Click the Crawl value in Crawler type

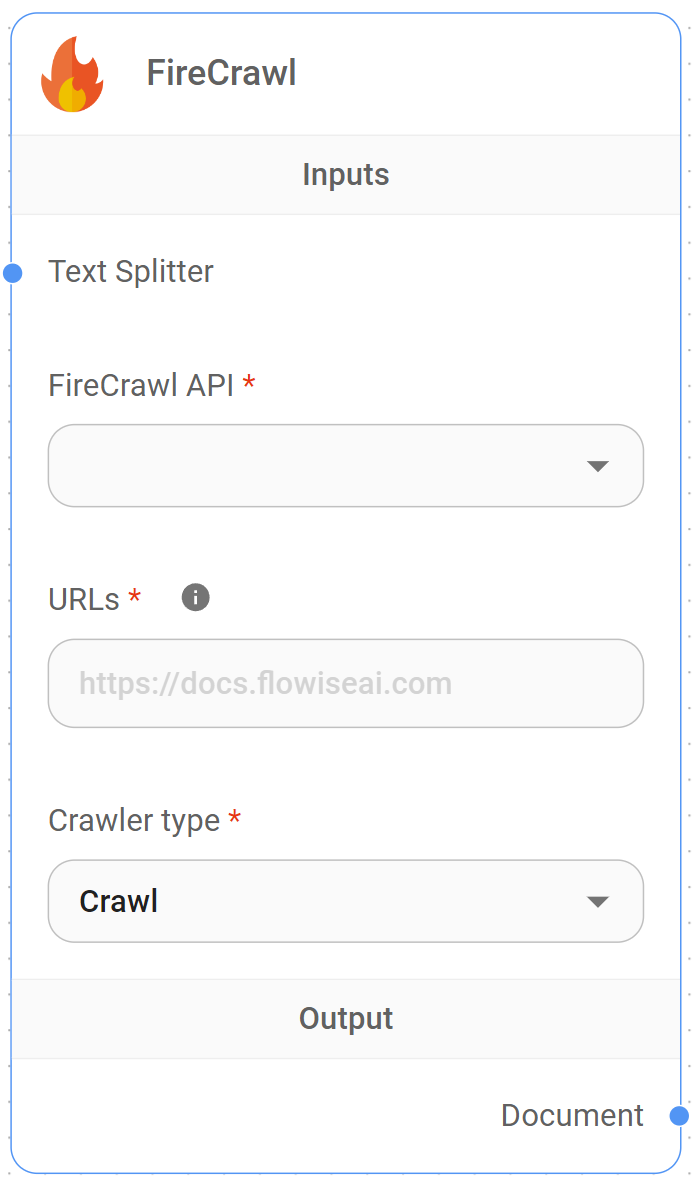[x=117, y=900]
